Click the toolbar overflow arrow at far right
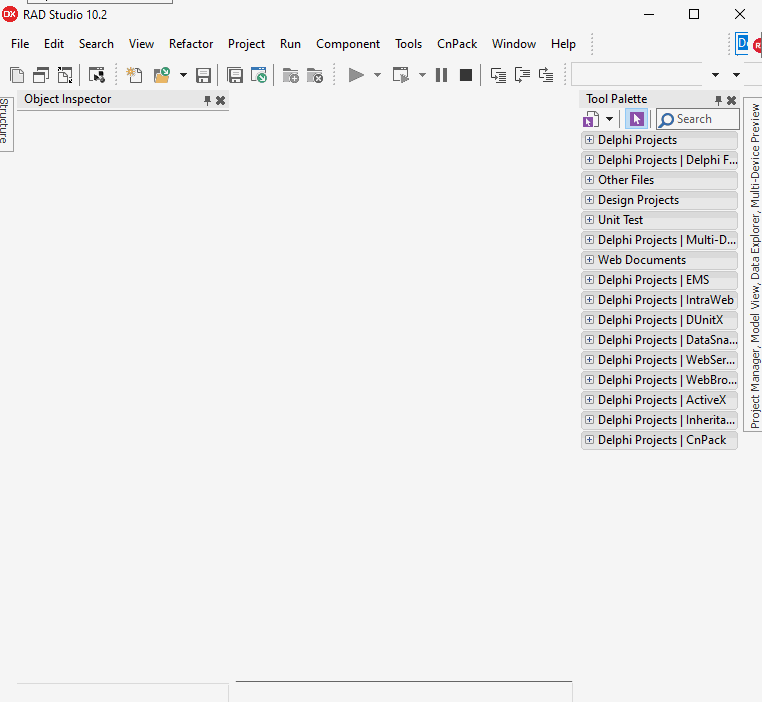Viewport: 762px width, 702px height. [737, 75]
